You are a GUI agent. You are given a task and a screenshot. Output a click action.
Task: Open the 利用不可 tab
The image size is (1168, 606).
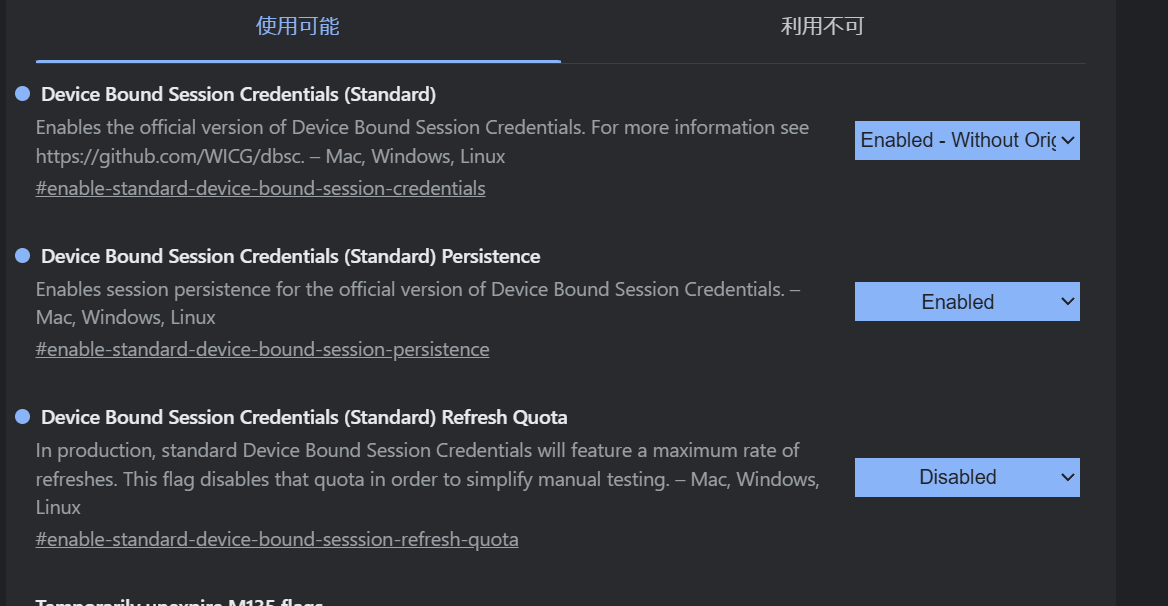tap(822, 27)
